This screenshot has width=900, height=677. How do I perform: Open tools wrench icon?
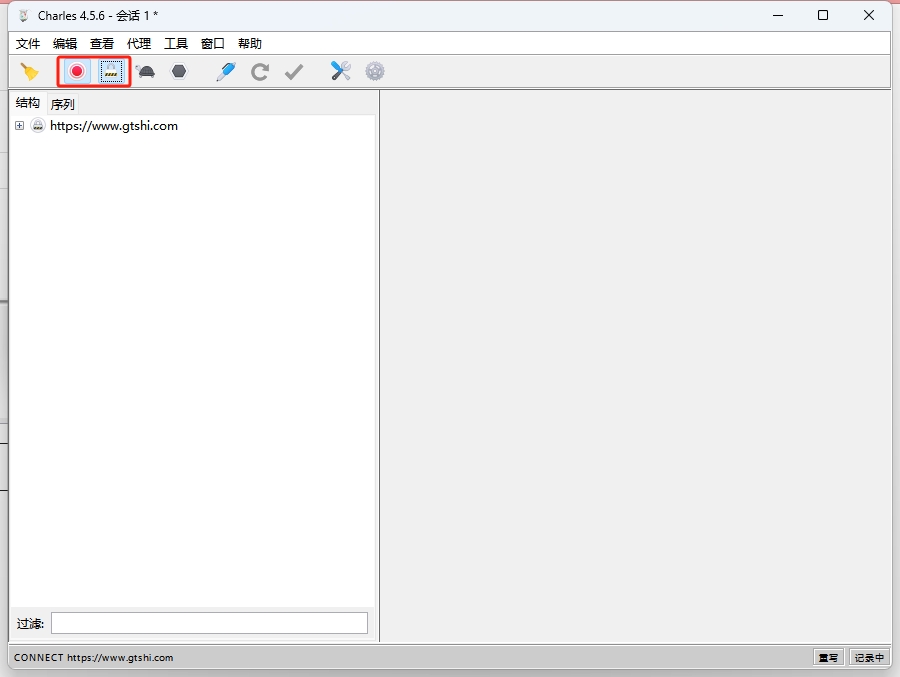click(340, 71)
